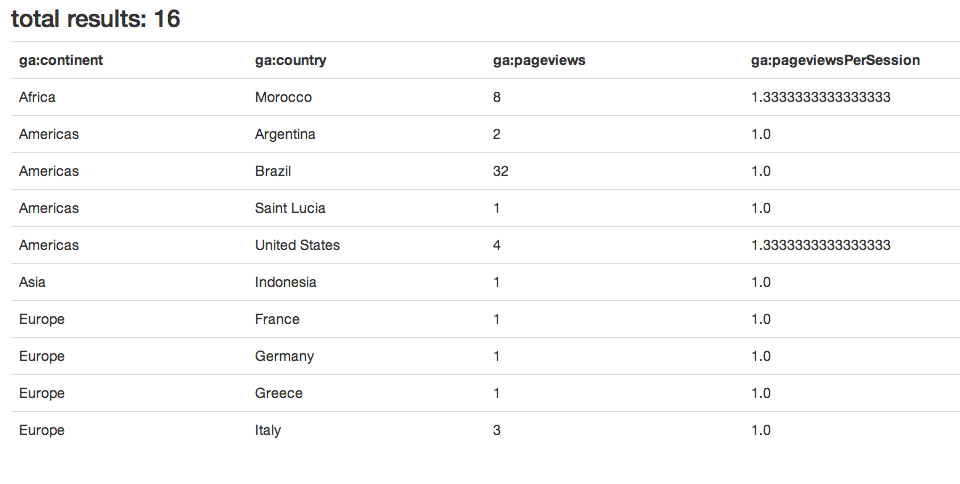Select the Morocco country cell
Viewport: 960px width, 484px height.
(x=283, y=97)
